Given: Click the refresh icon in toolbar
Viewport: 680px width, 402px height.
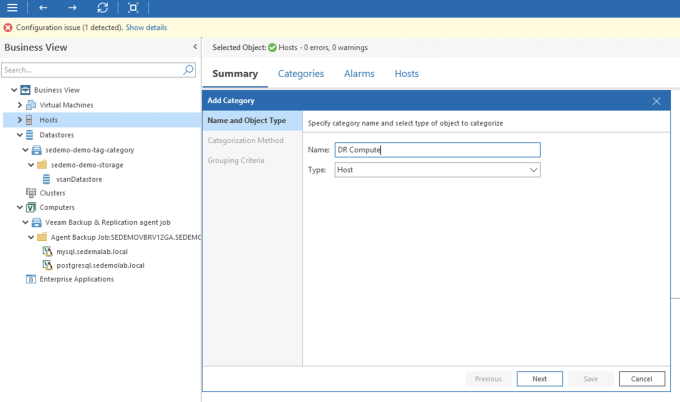Looking at the screenshot, I should [103, 7].
